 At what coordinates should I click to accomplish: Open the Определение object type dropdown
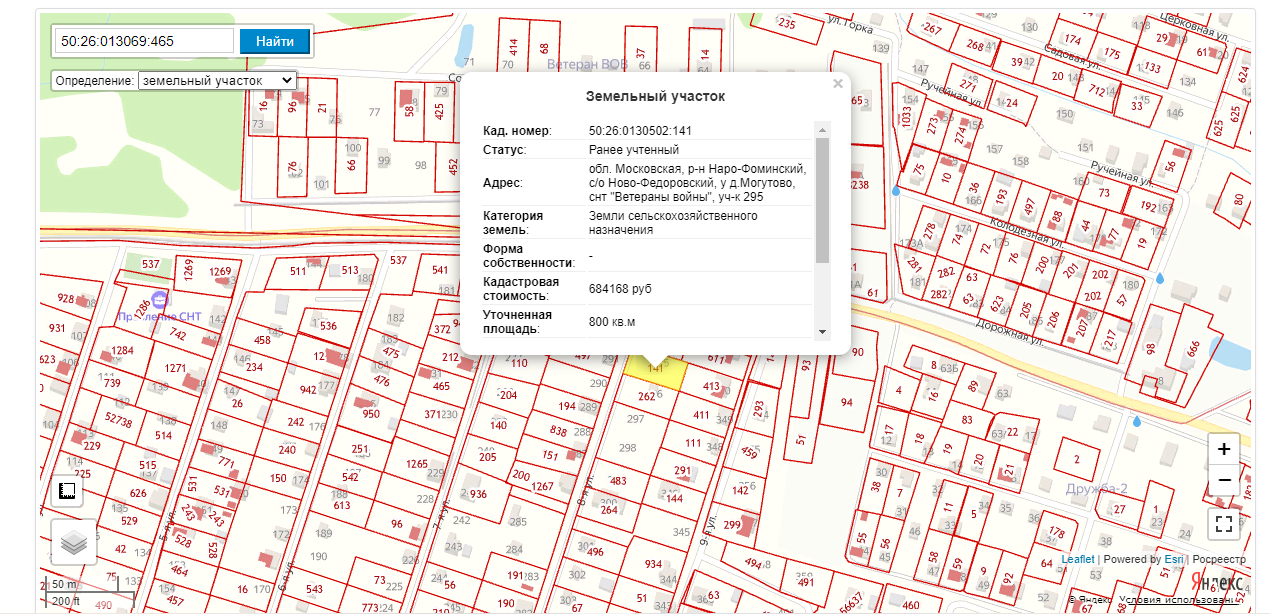click(217, 80)
